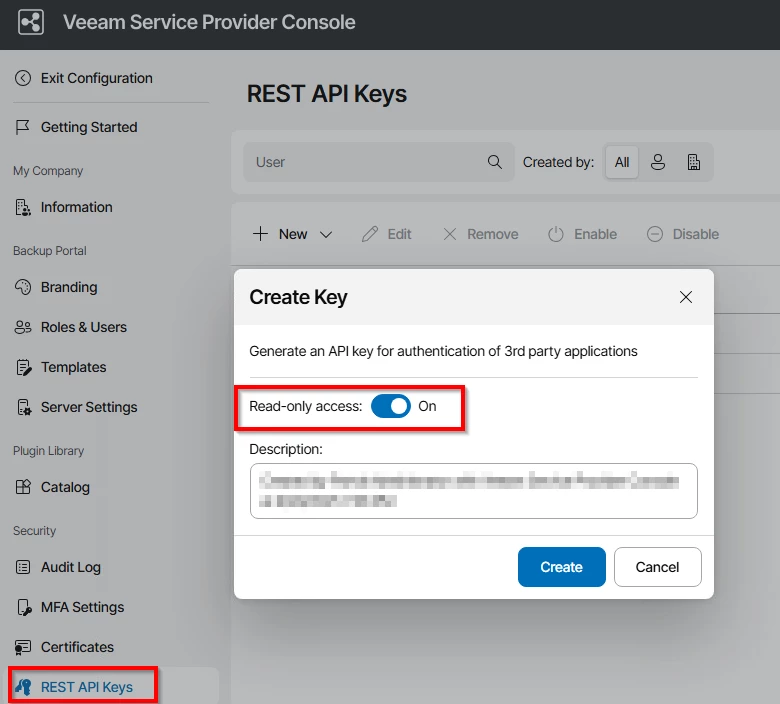Click the Exit Configuration back arrow icon
Screen dimensions: 780x704
pos(23,78)
